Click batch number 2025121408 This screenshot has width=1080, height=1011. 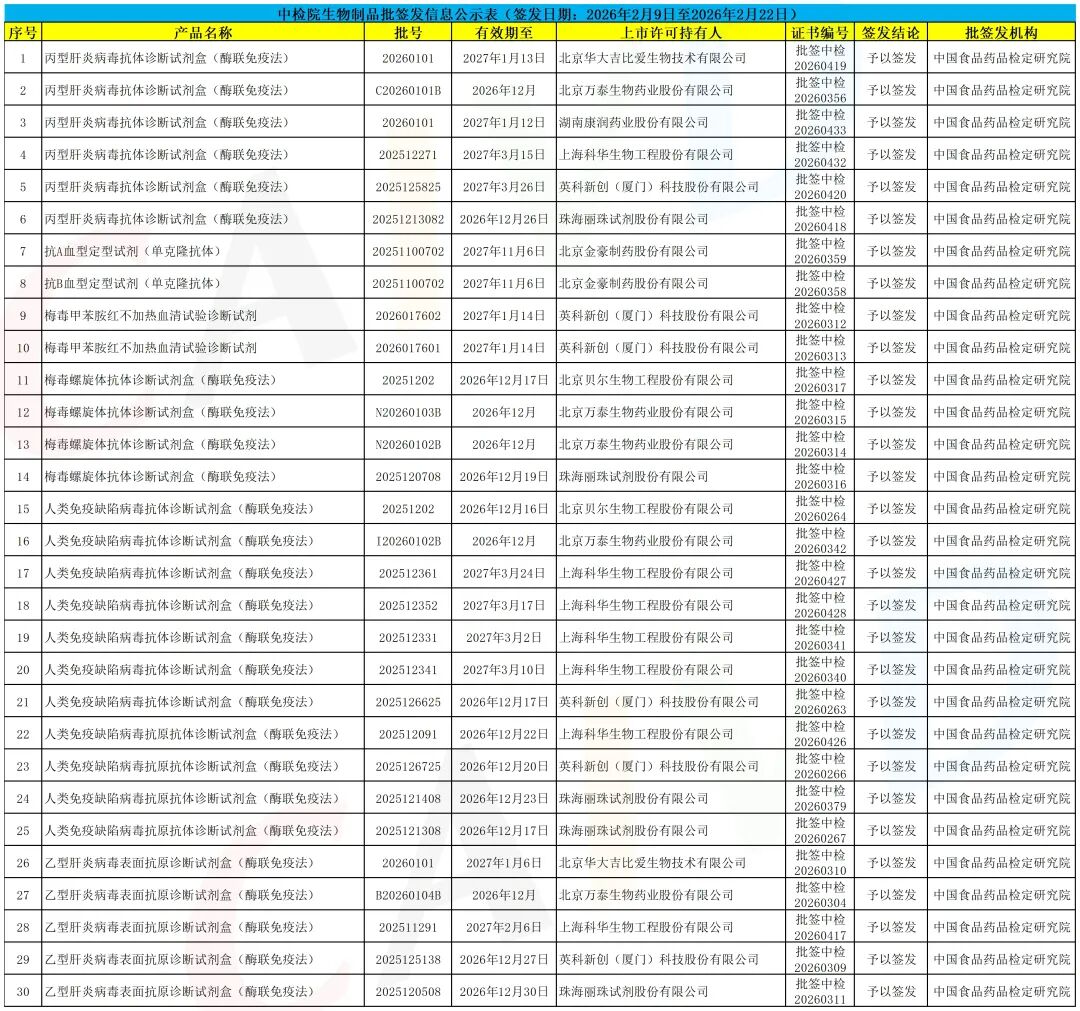click(408, 799)
